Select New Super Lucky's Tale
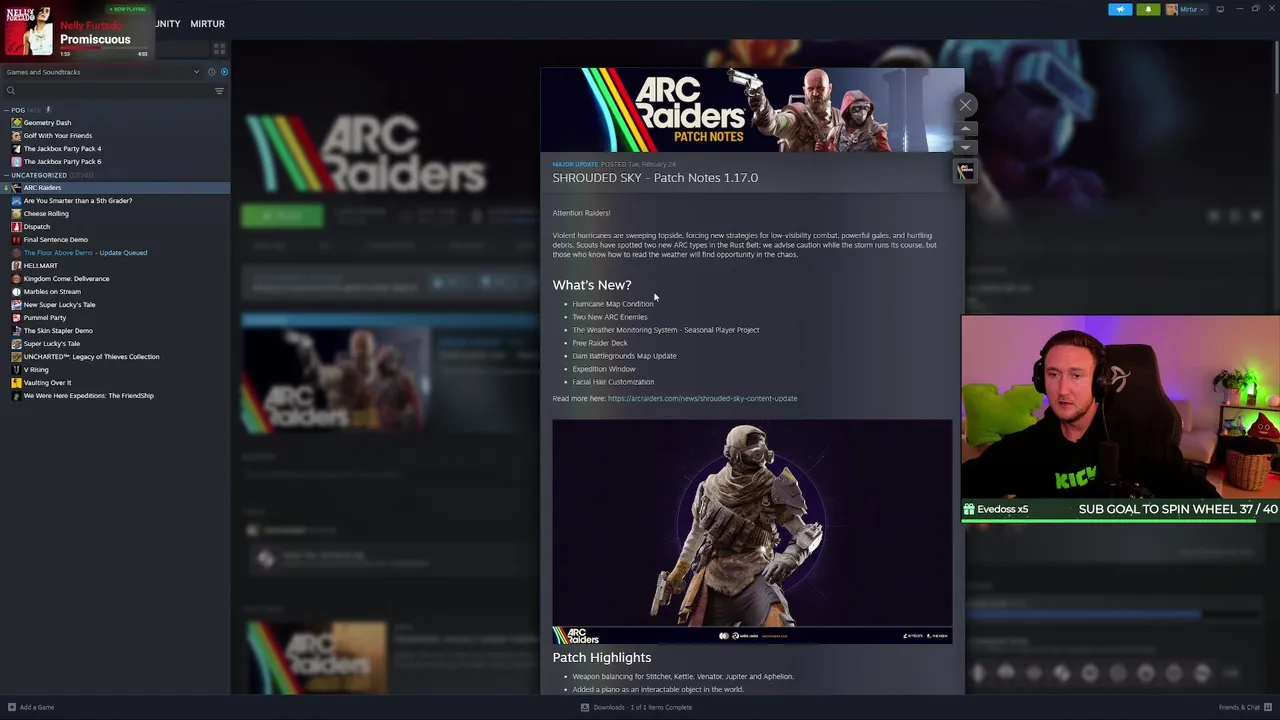1280x720 pixels. pyautogui.click(x=60, y=305)
